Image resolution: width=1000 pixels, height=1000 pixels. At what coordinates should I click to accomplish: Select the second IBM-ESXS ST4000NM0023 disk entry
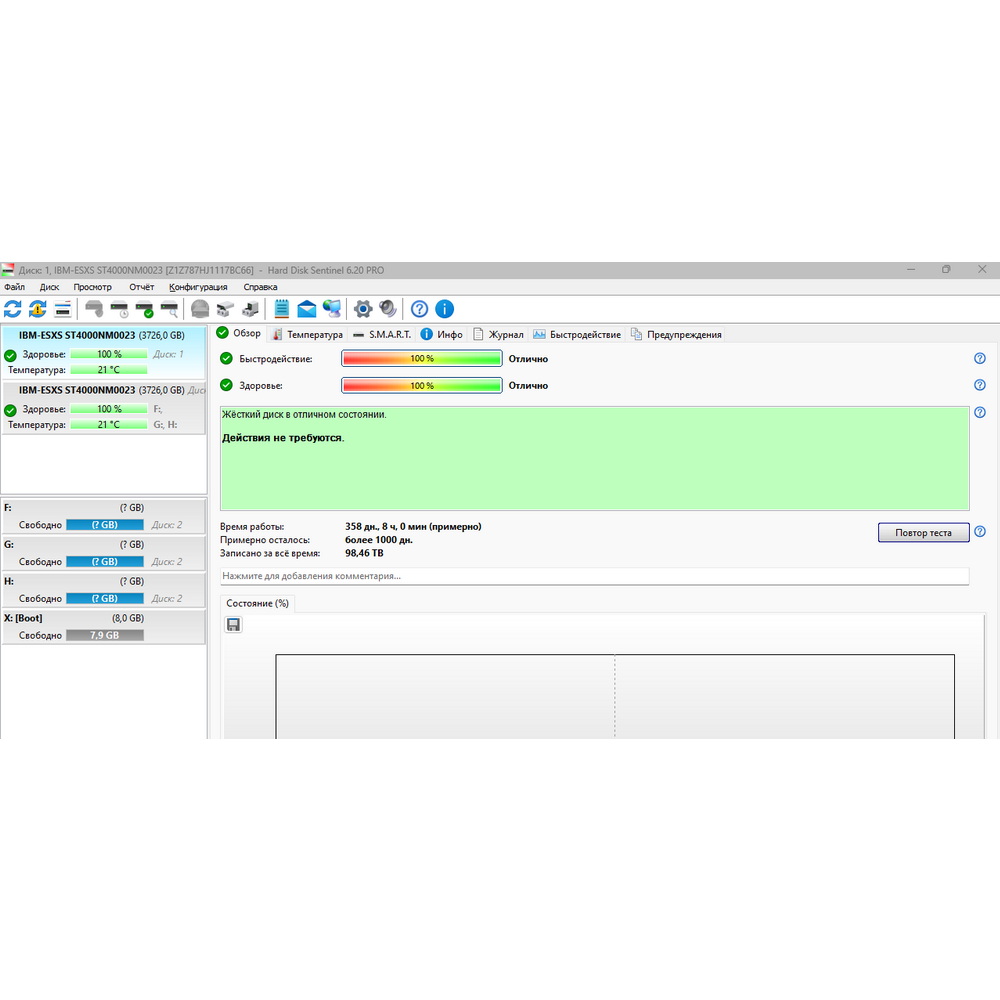(x=104, y=408)
